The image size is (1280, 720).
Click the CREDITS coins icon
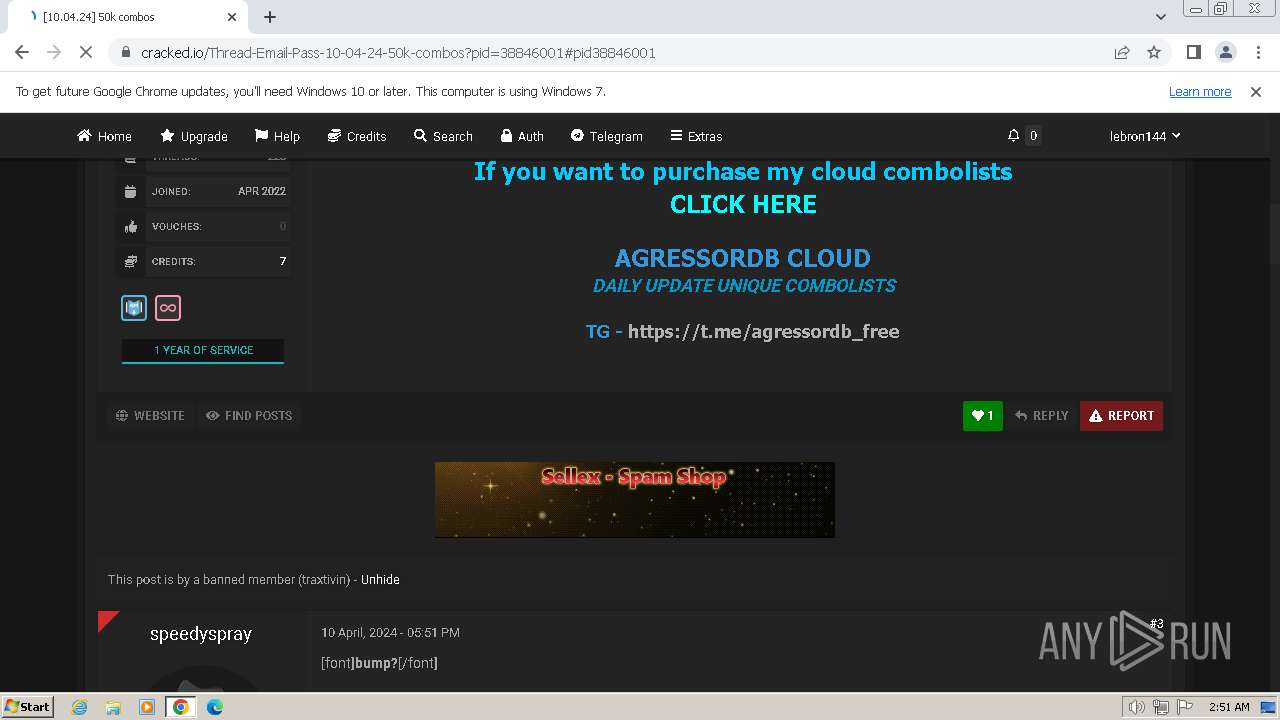[x=131, y=261]
